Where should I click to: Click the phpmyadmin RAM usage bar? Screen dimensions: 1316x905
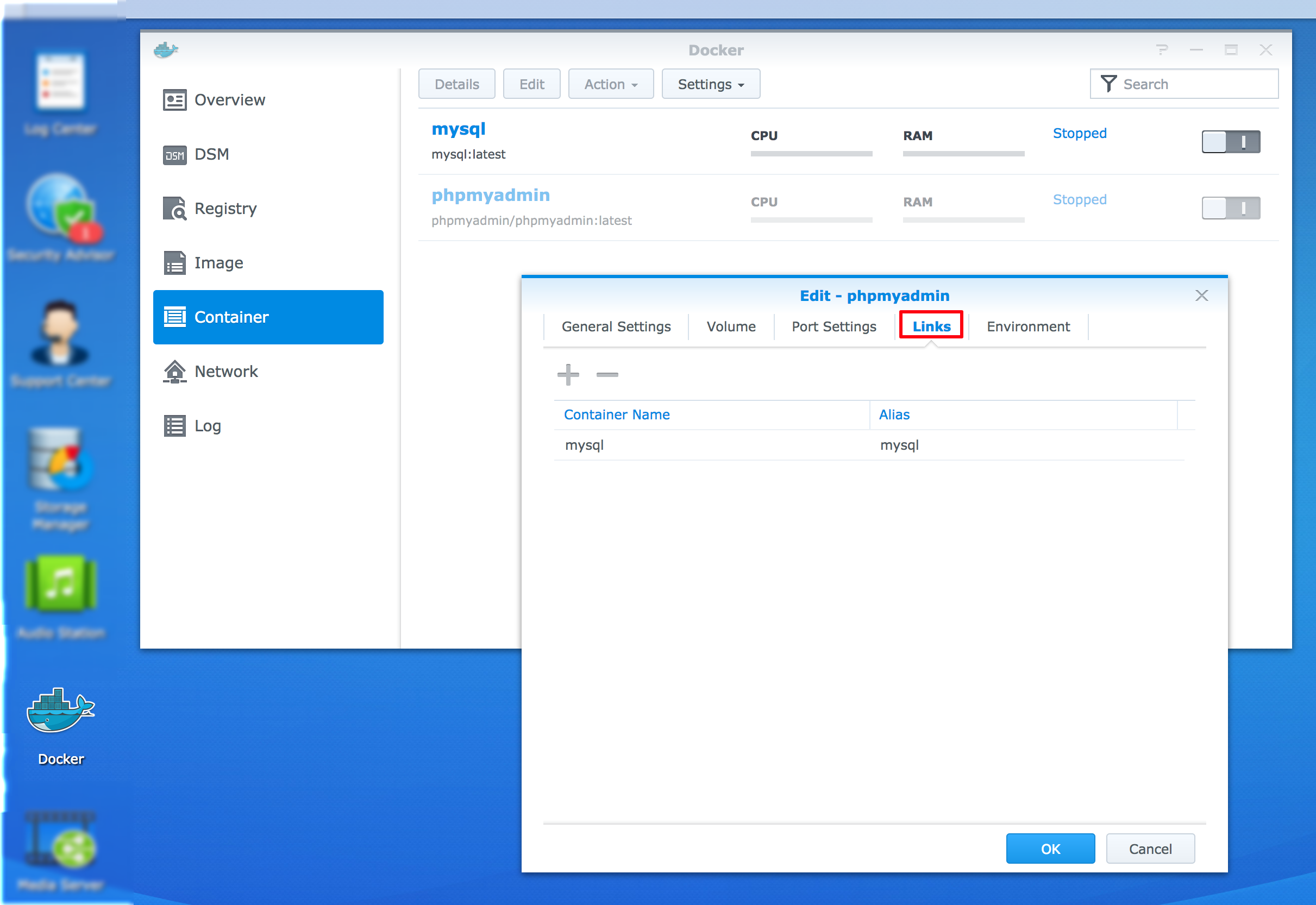(x=963, y=220)
